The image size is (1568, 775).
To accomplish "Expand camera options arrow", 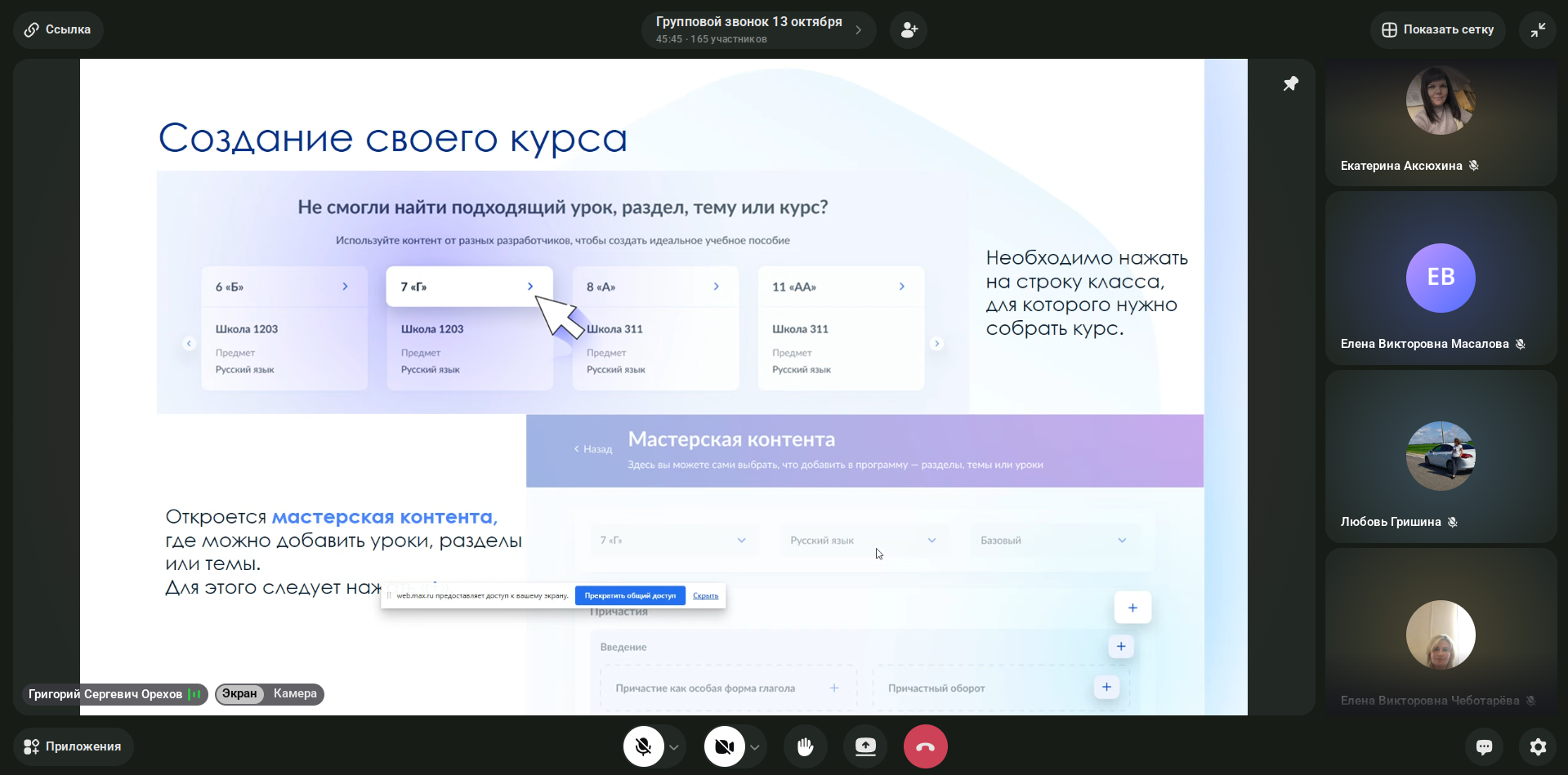I will click(x=755, y=747).
